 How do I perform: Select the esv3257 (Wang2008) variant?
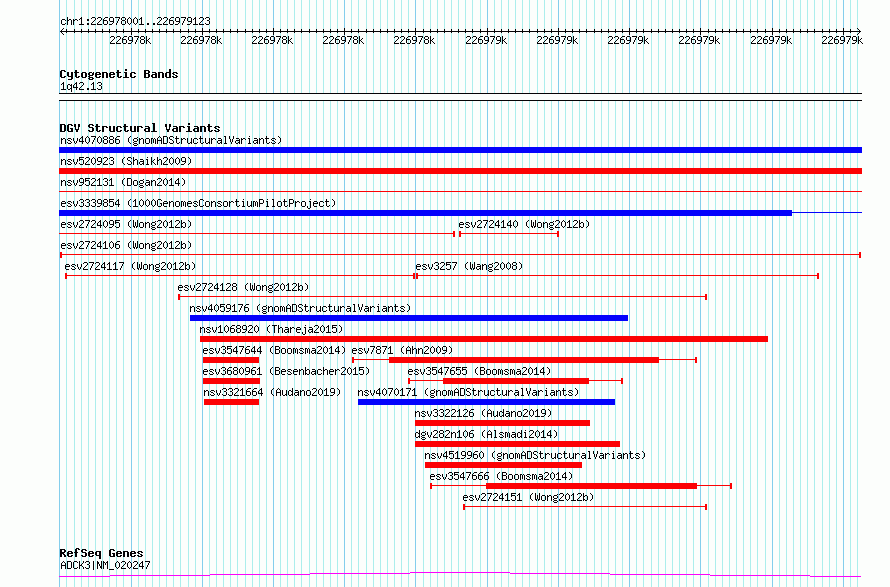click(x=469, y=266)
